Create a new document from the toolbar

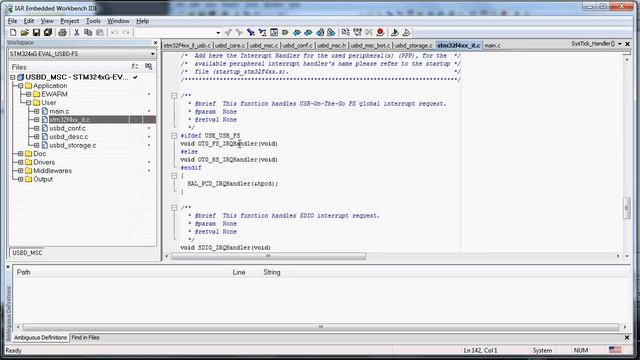tap(13, 32)
